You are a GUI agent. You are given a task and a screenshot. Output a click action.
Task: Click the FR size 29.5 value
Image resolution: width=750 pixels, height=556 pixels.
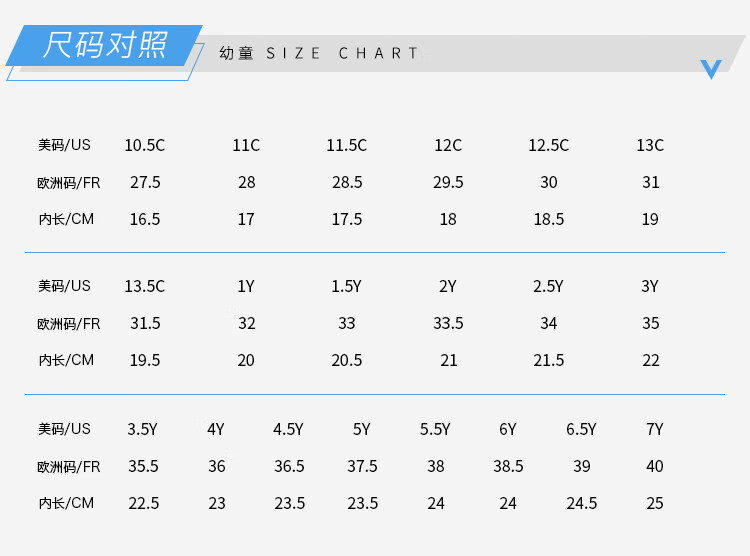click(x=448, y=182)
